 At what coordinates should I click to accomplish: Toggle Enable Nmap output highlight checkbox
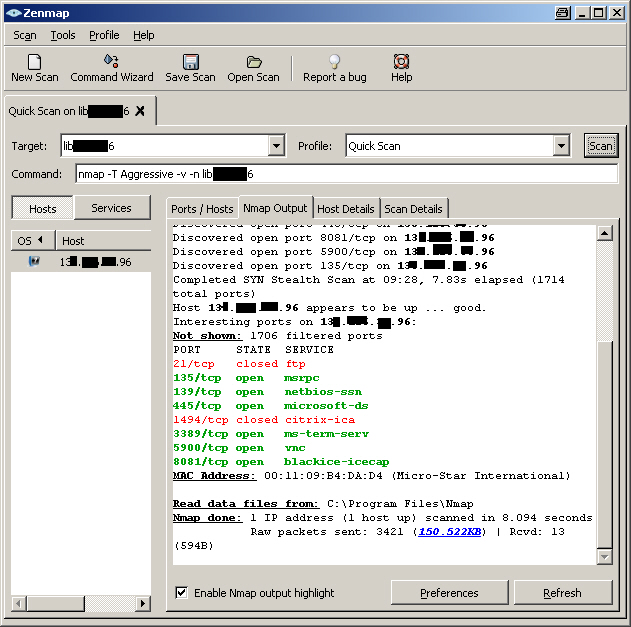point(181,592)
